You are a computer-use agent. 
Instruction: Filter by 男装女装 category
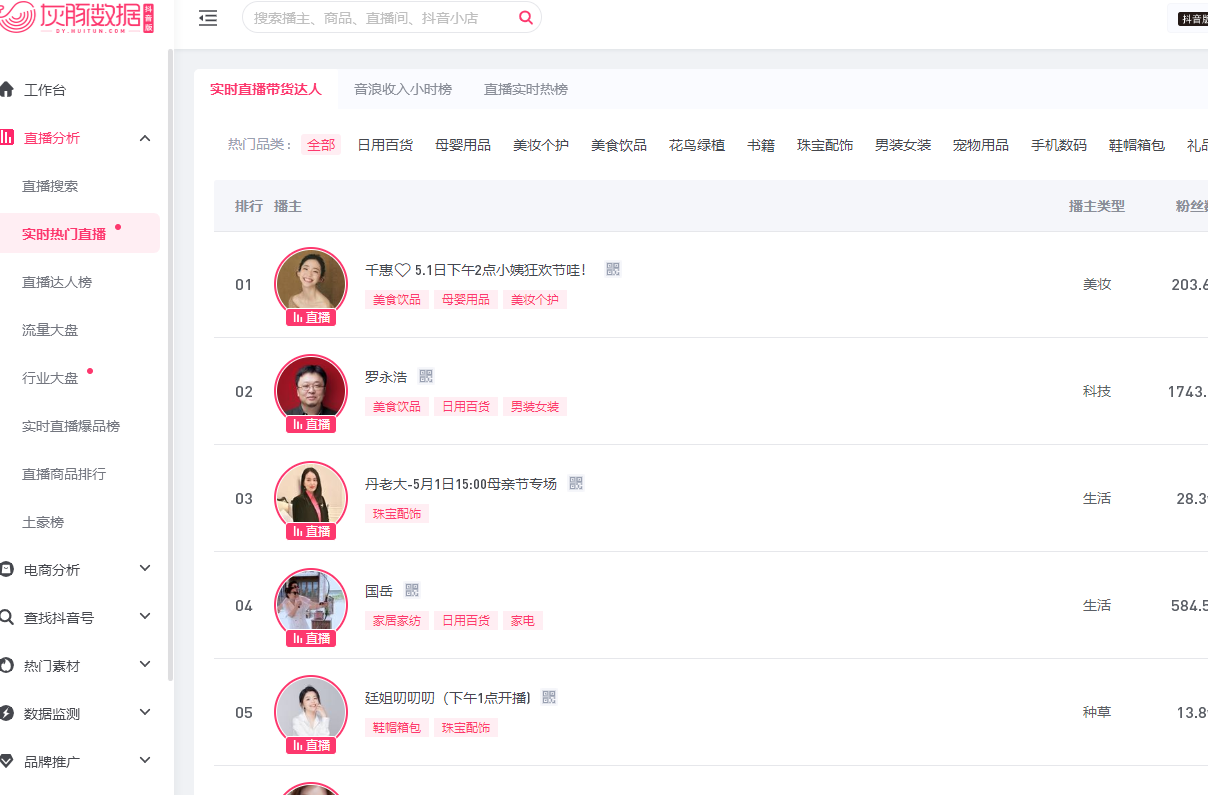point(903,145)
